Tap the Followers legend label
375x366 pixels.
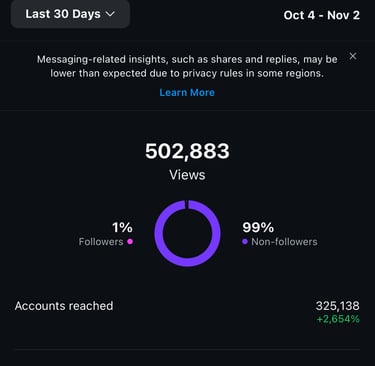click(x=101, y=242)
